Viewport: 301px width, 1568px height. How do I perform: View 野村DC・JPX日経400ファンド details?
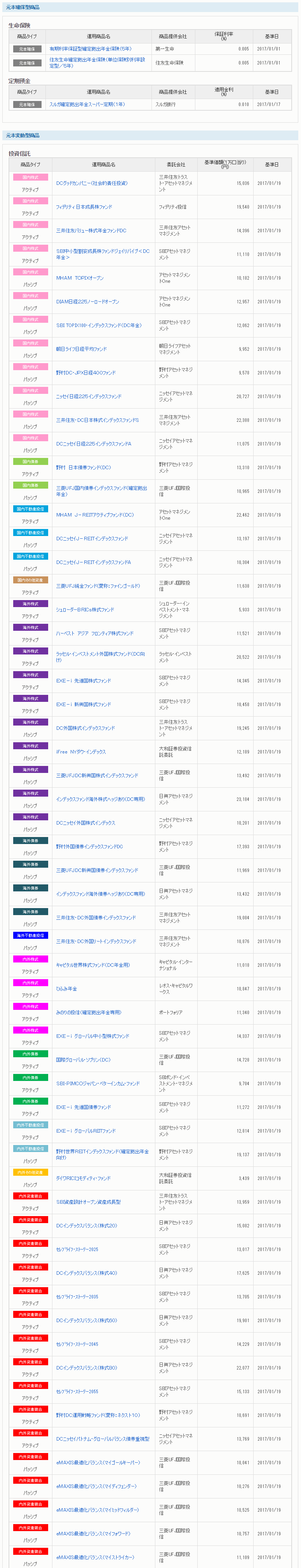(86, 373)
